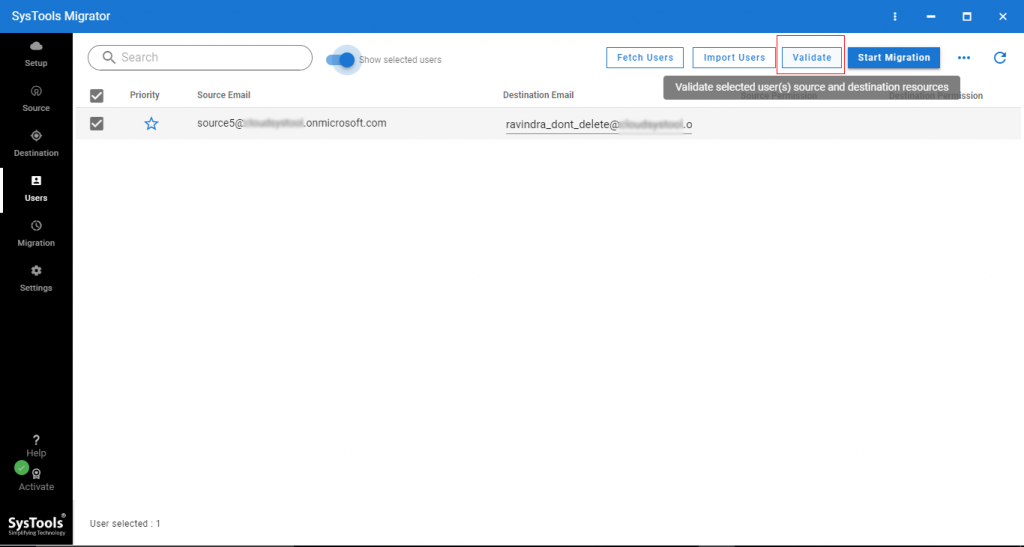Toggle Show selected users switch

pyautogui.click(x=340, y=59)
